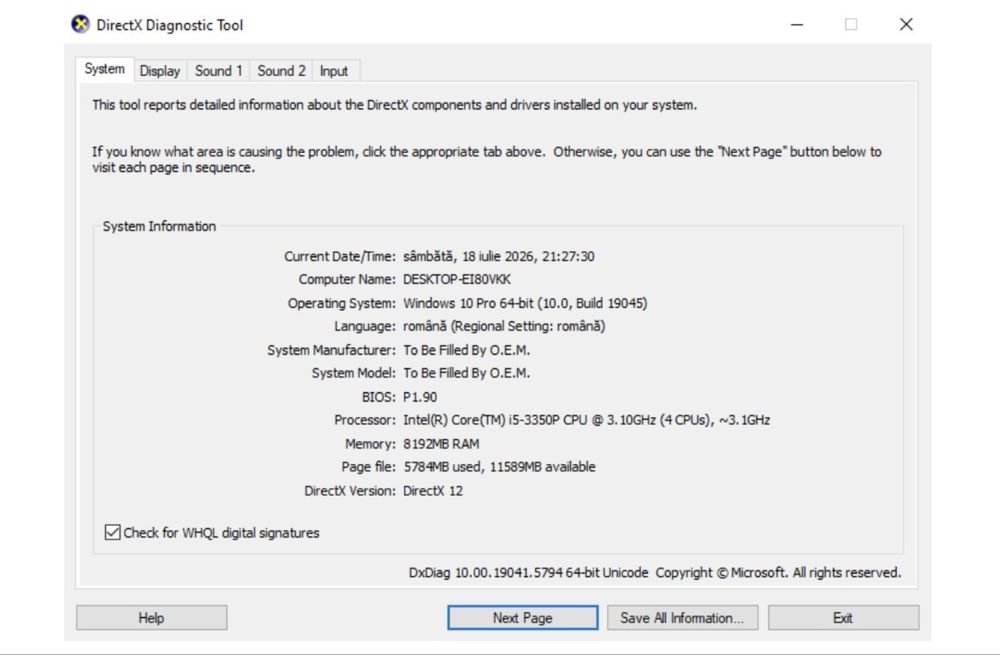The image size is (1000, 655).
Task: Exit the diagnostic tool via Exit button
Action: [843, 617]
